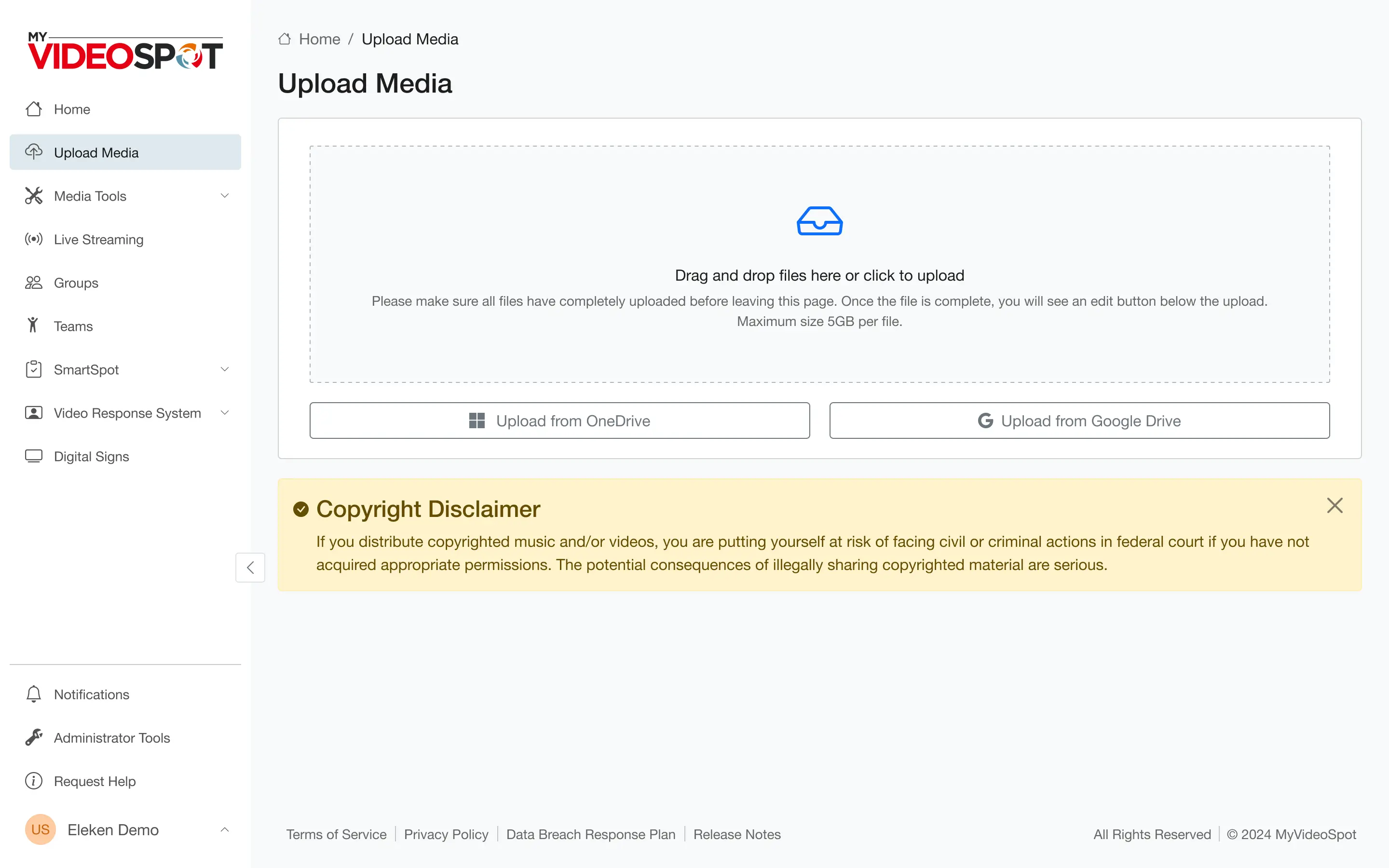1389x868 pixels.
Task: Open the Privacy Policy footer link
Action: pos(446,834)
